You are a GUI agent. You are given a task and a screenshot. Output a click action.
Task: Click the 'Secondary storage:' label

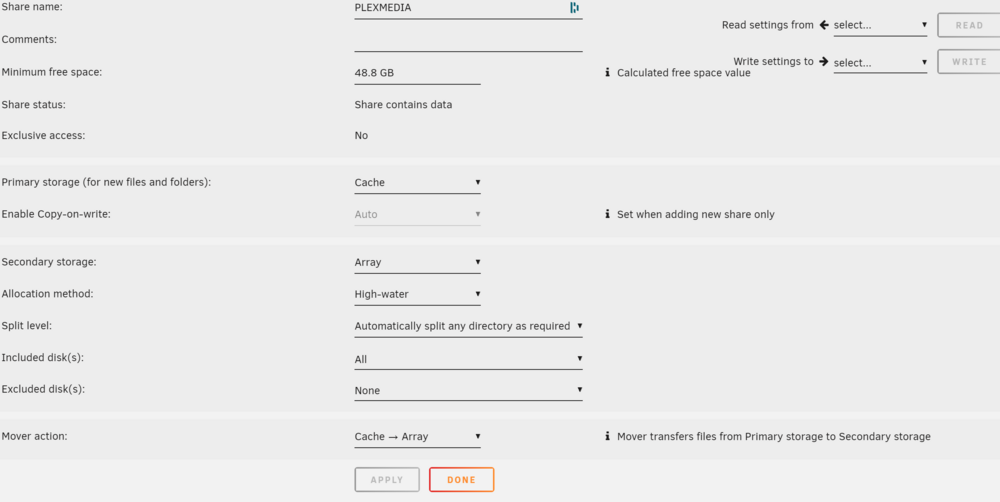(49, 262)
